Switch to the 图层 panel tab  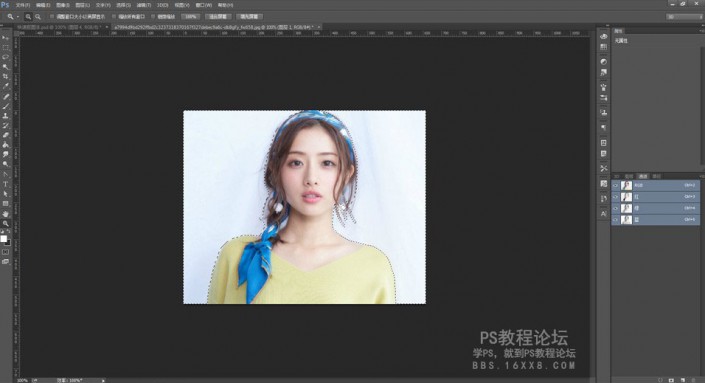(x=629, y=176)
